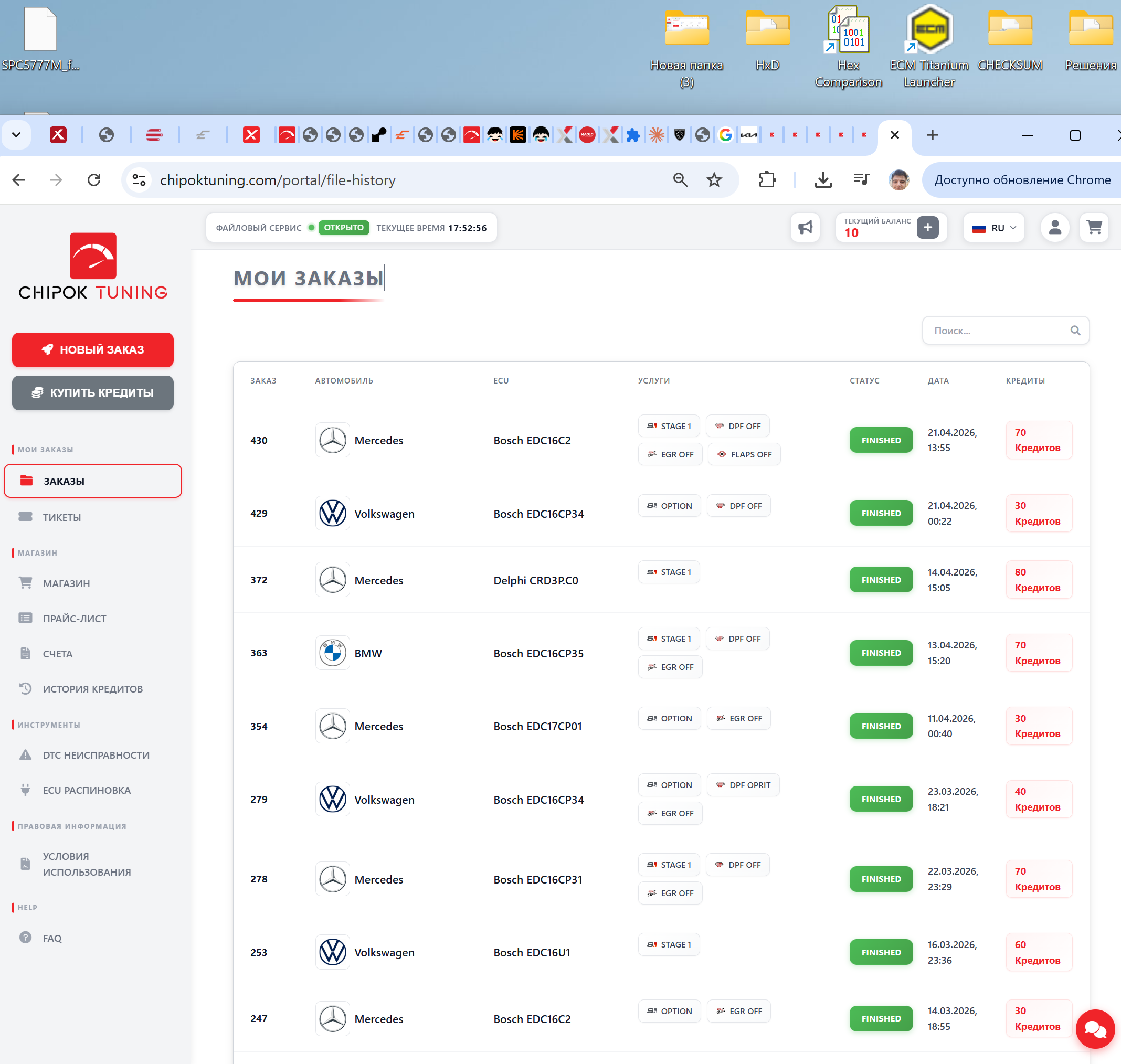Viewport: 1121px width, 1064px height.
Task: Open Hex Comparison desktop shortcut
Action: (848, 47)
